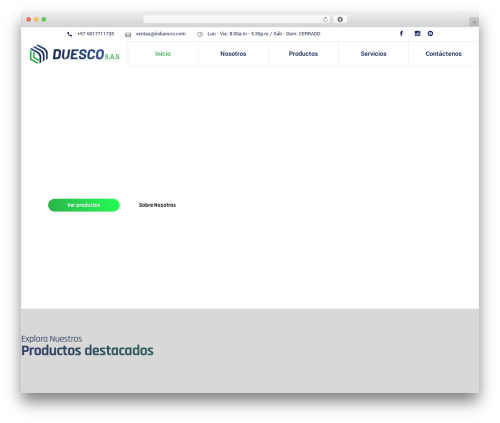Click the green maximize window button

(44, 19)
